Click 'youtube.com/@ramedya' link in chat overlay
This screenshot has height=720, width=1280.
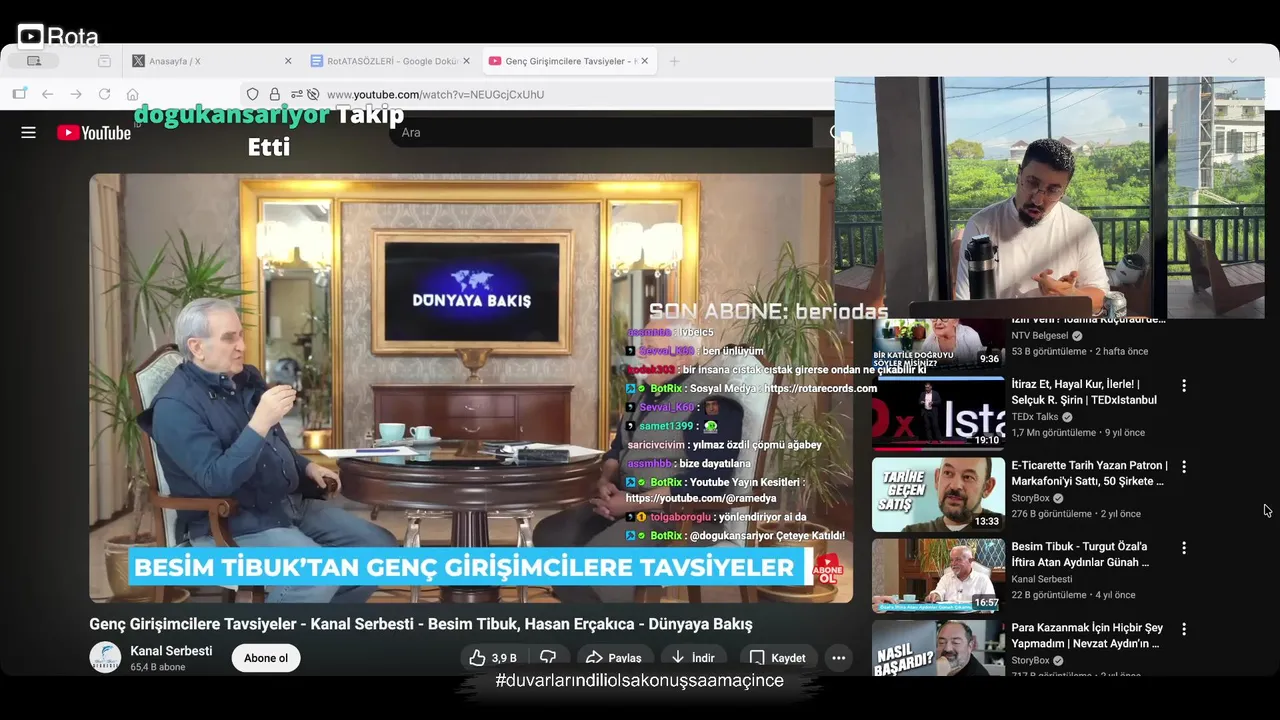point(701,498)
